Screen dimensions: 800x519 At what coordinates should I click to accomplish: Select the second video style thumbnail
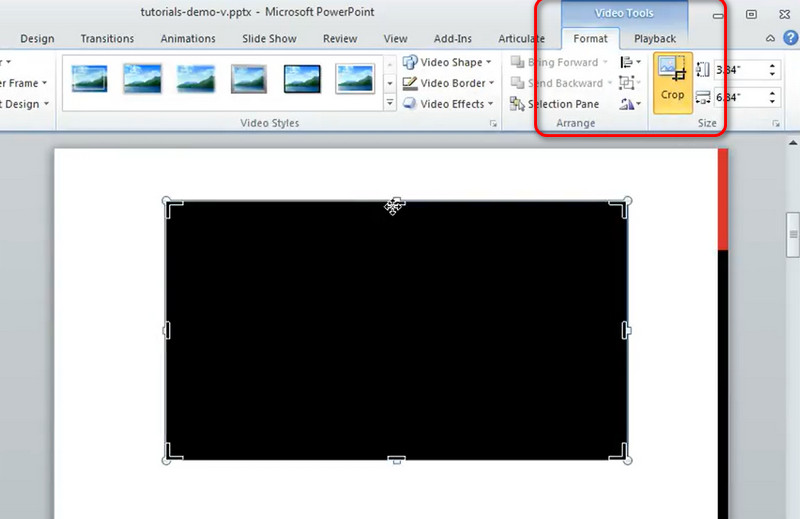click(142, 79)
